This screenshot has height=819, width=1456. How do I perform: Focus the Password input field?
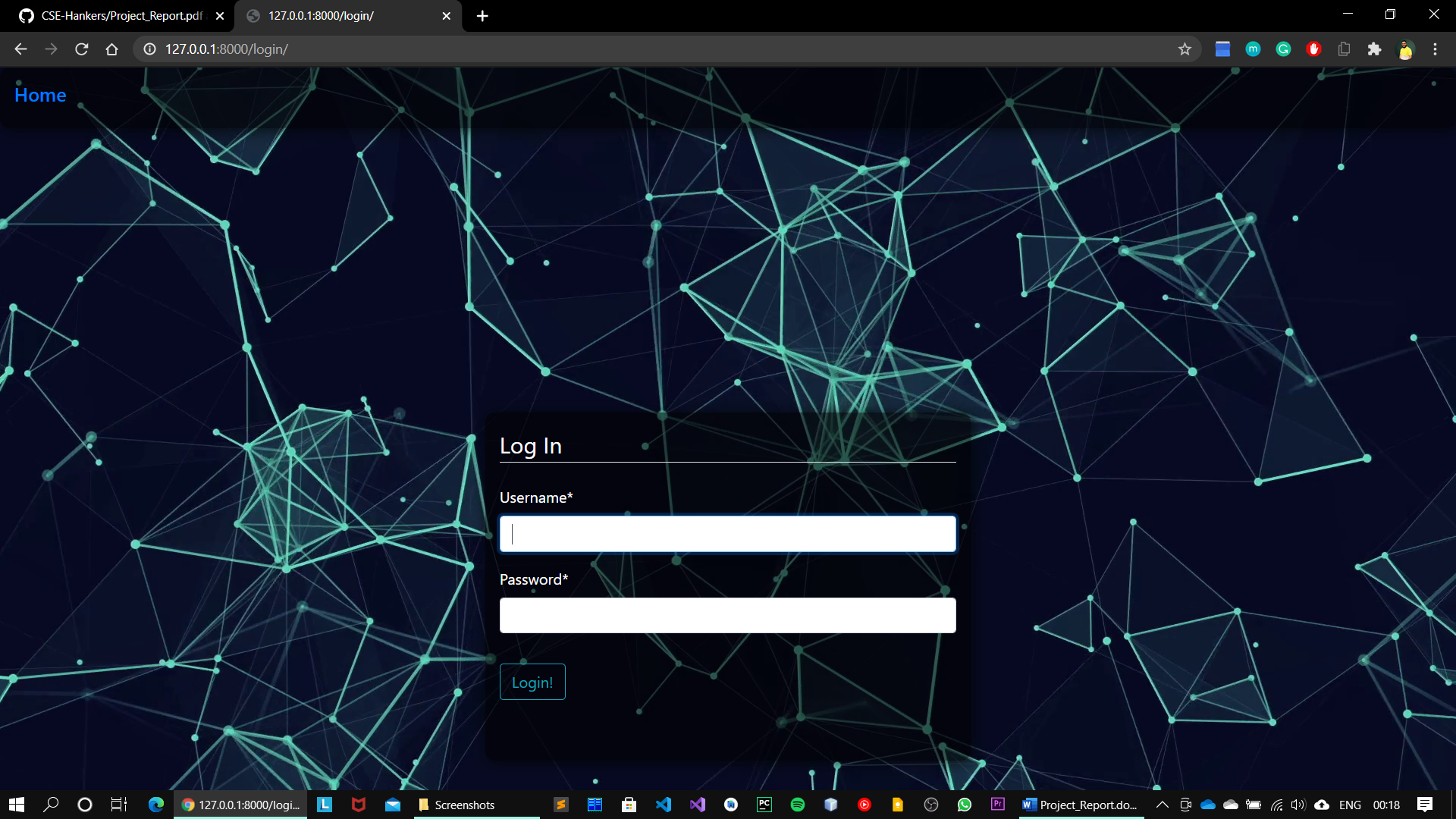[727, 615]
